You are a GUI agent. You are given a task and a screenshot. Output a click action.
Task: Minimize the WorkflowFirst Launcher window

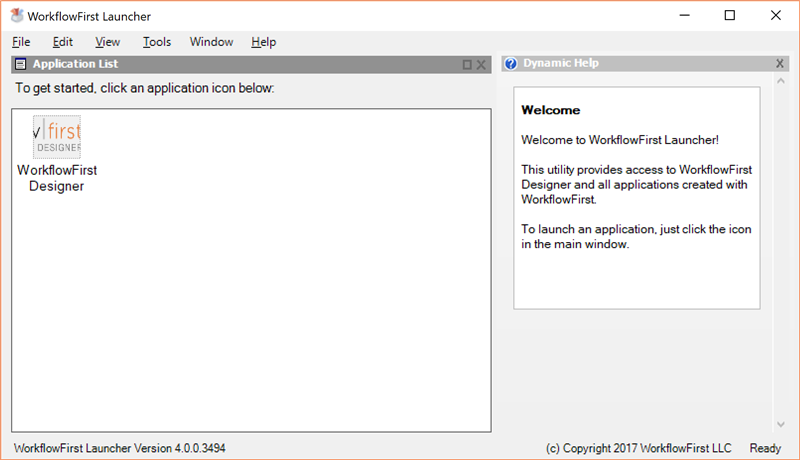pos(685,16)
